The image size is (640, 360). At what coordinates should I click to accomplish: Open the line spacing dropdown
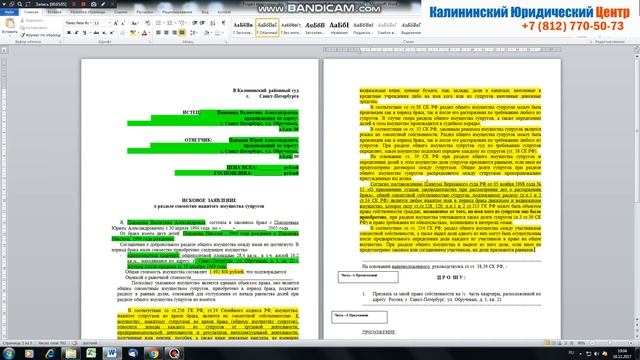pyautogui.click(x=194, y=33)
